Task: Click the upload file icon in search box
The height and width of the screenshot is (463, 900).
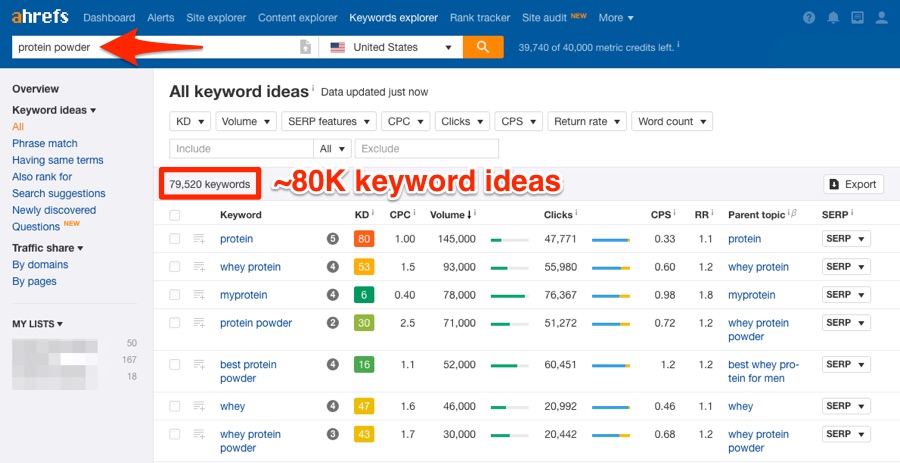Action: [306, 47]
